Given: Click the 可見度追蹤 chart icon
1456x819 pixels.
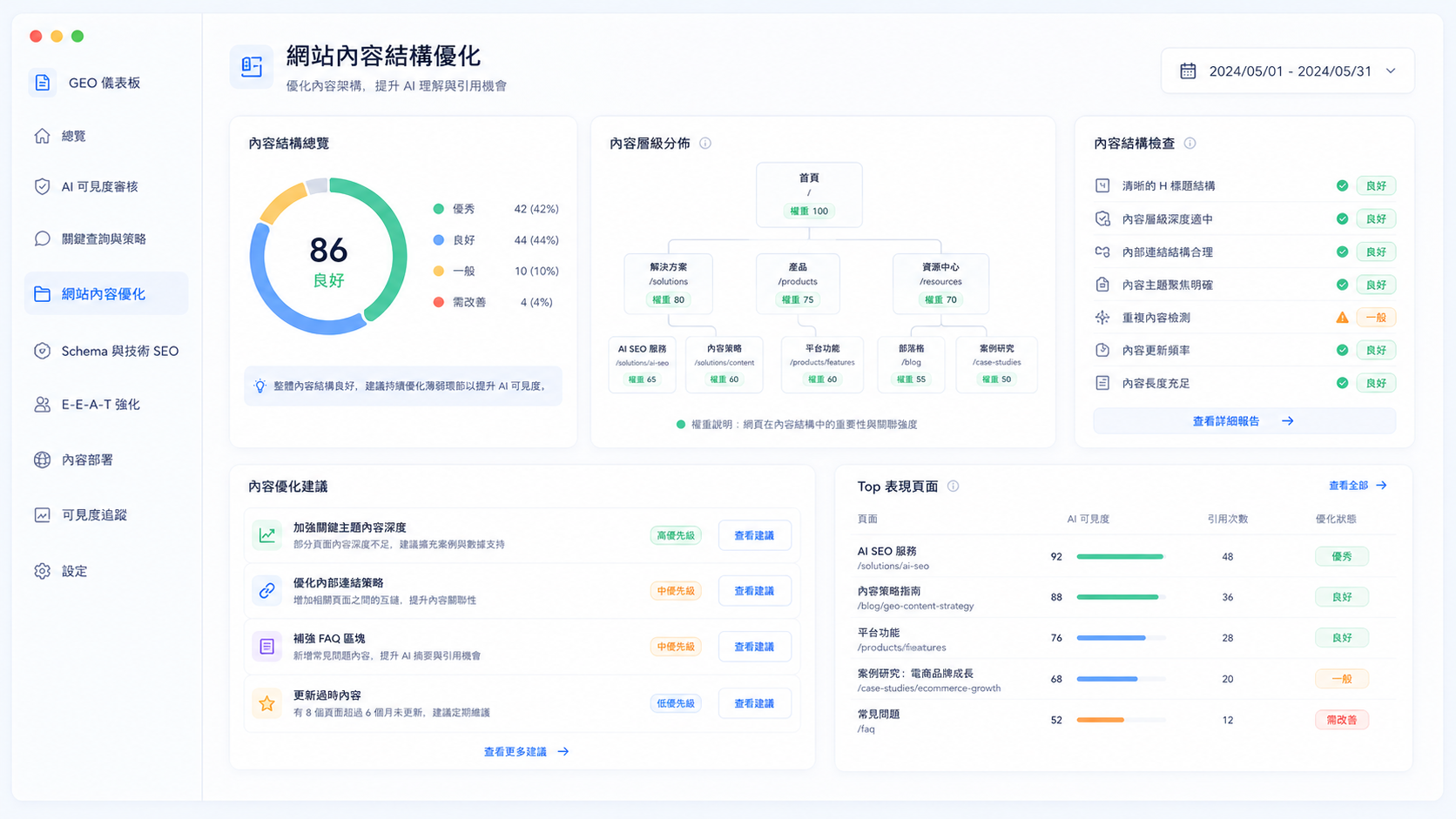Looking at the screenshot, I should [42, 515].
